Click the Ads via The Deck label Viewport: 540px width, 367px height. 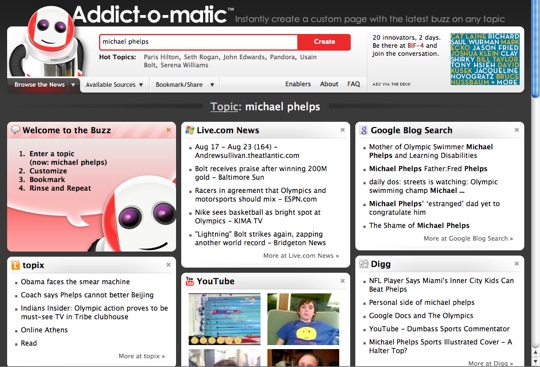click(x=392, y=84)
